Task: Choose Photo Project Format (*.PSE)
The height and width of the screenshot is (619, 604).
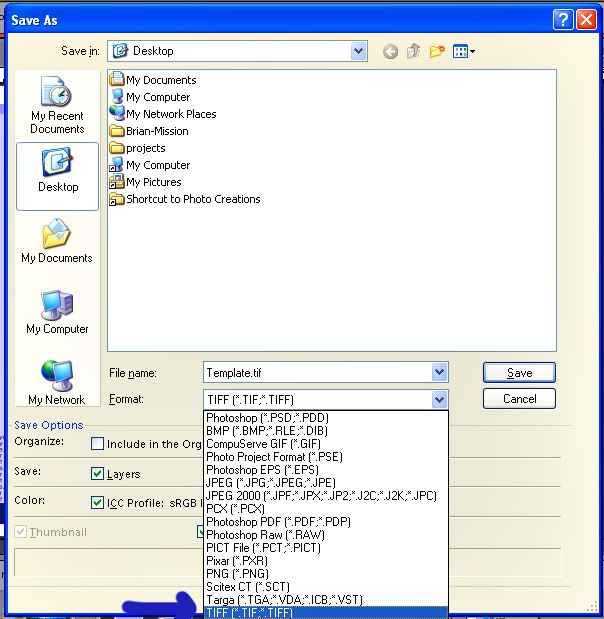Action: pyautogui.click(x=326, y=456)
